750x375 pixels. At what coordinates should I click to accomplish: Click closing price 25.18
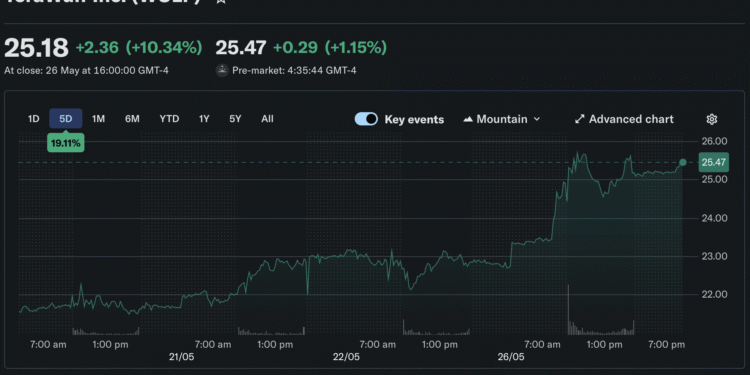point(36,47)
